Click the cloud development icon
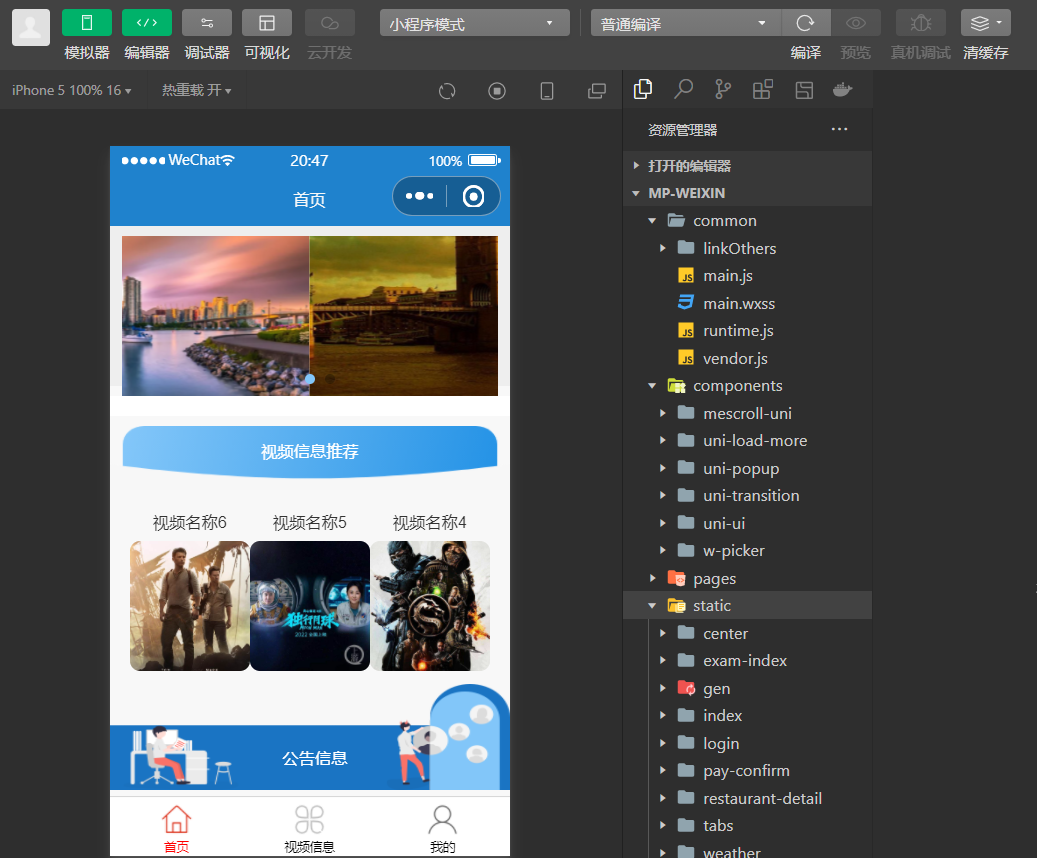 pyautogui.click(x=329, y=23)
